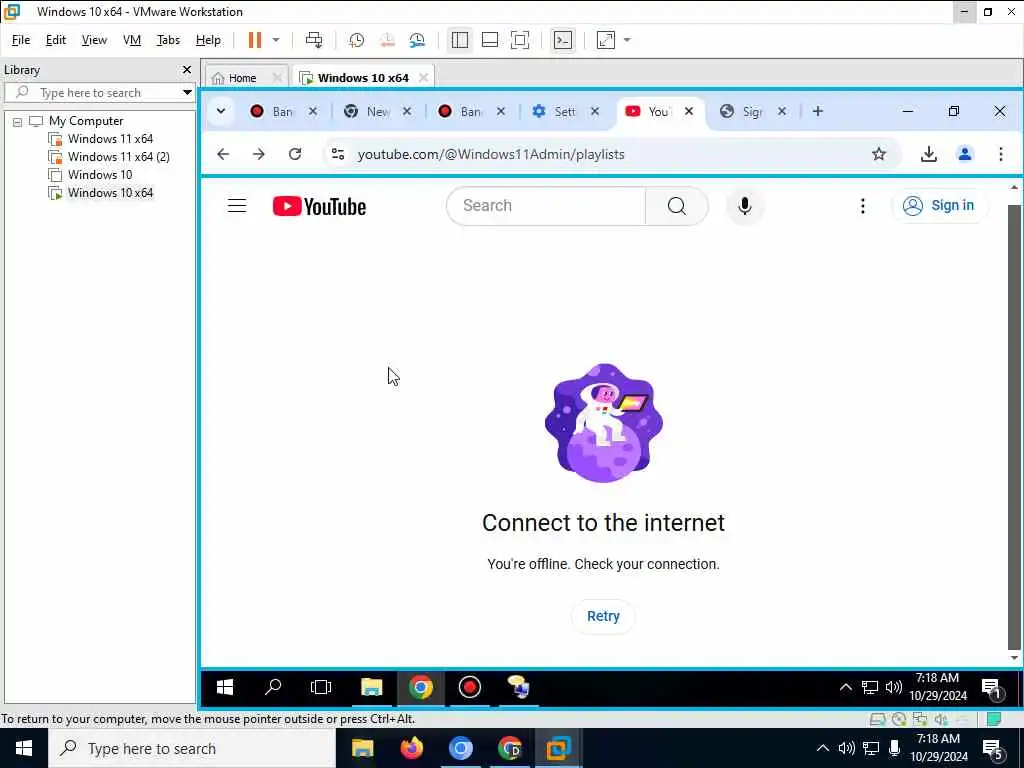Open the Chrome profile icon
The image size is (1024, 768).
coord(965,154)
